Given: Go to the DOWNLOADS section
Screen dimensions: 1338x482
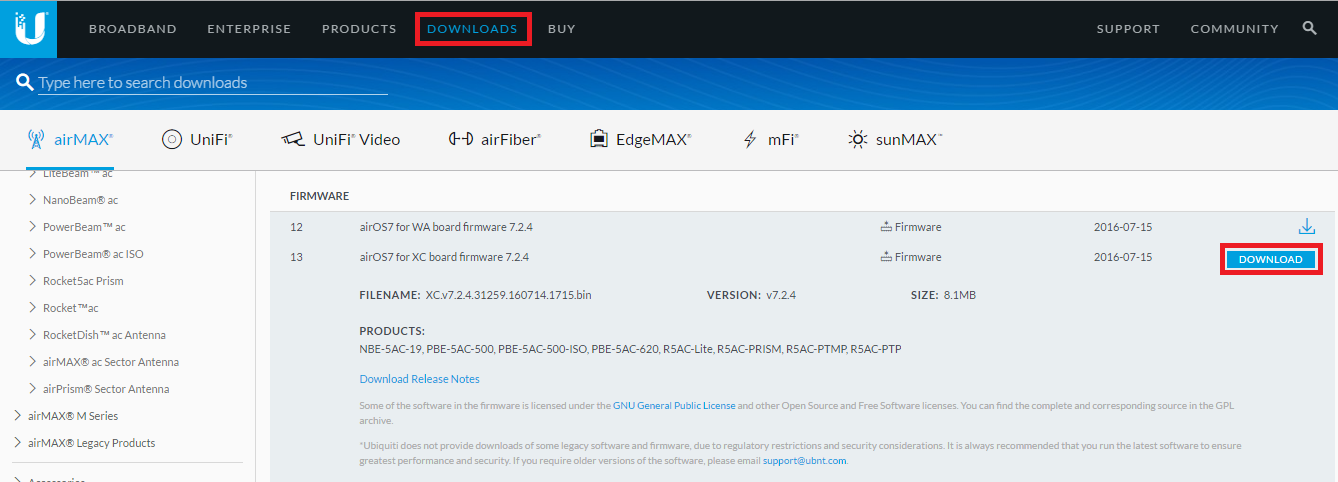Looking at the screenshot, I should [x=472, y=29].
